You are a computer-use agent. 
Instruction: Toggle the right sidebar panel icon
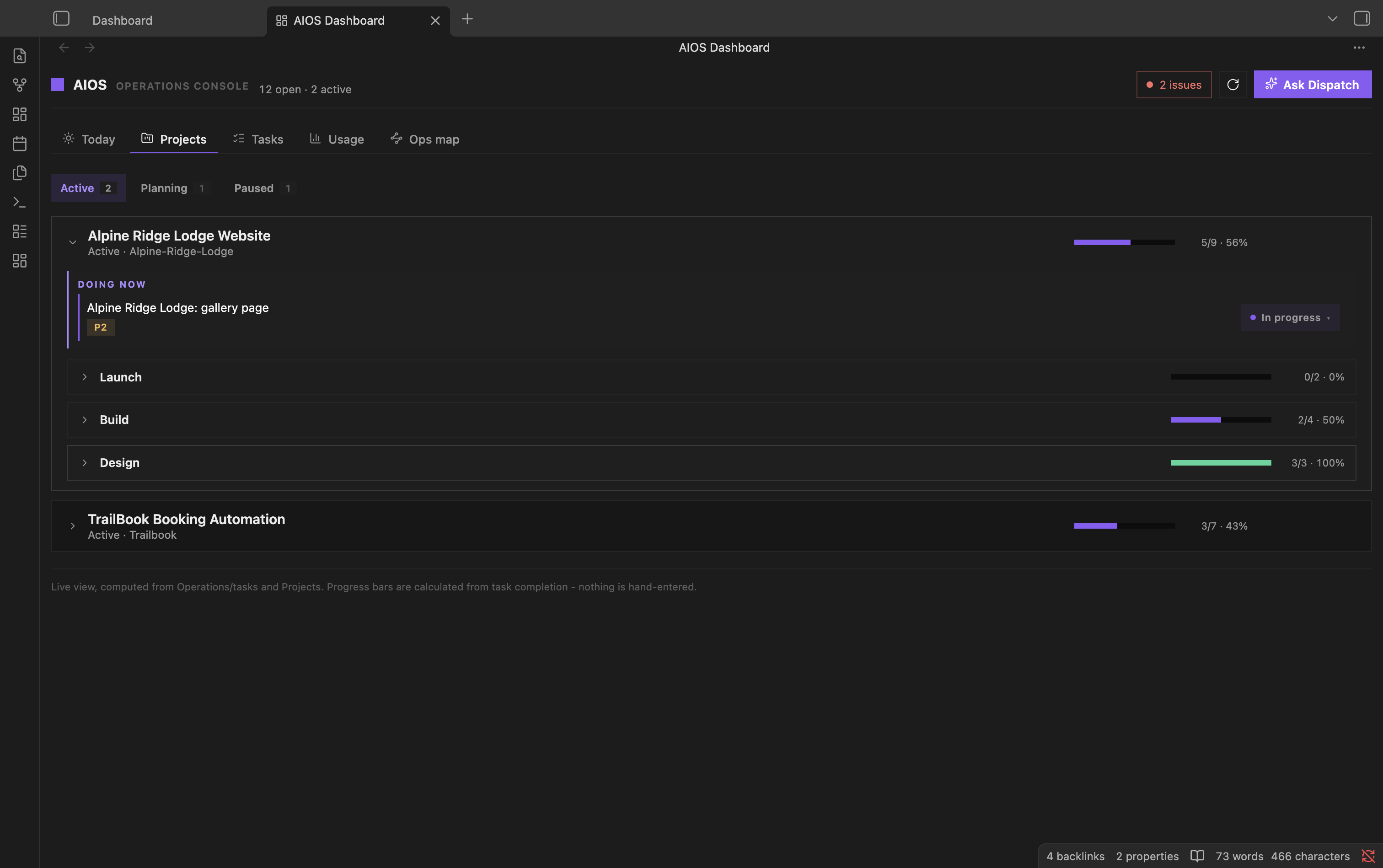(x=1361, y=19)
